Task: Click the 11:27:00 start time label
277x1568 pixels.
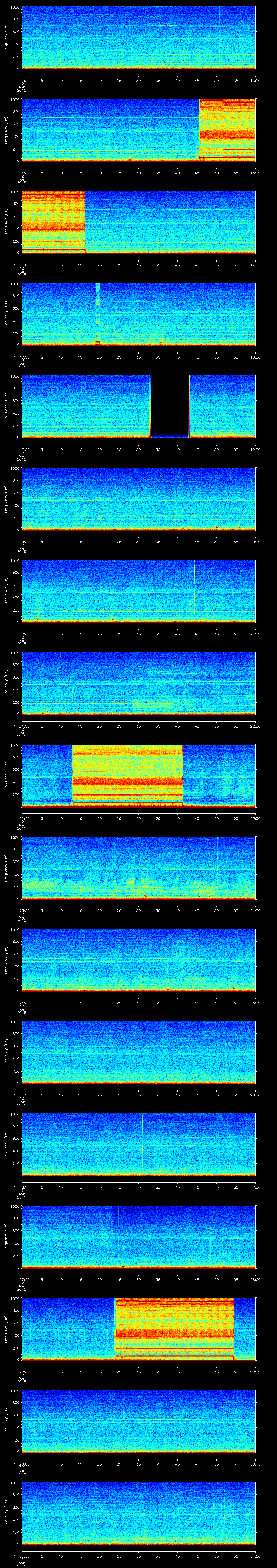Action: tap(22, 1279)
